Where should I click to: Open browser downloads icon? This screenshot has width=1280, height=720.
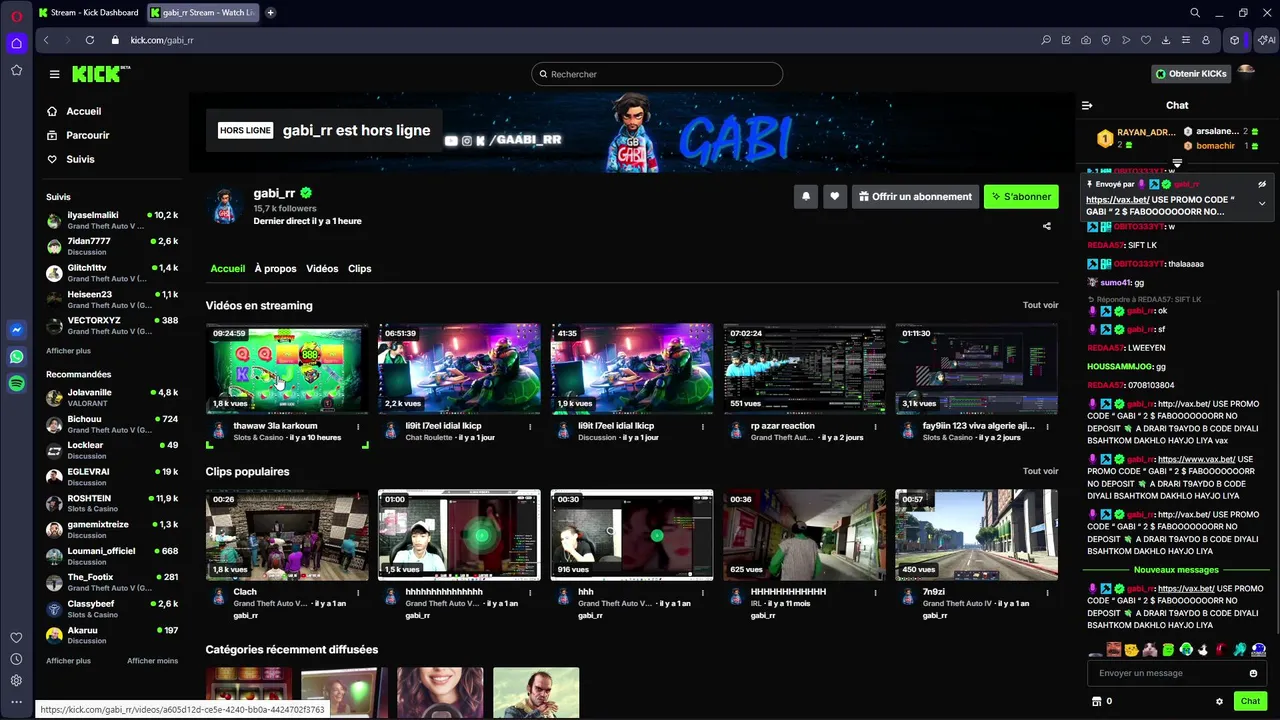pos(1166,40)
